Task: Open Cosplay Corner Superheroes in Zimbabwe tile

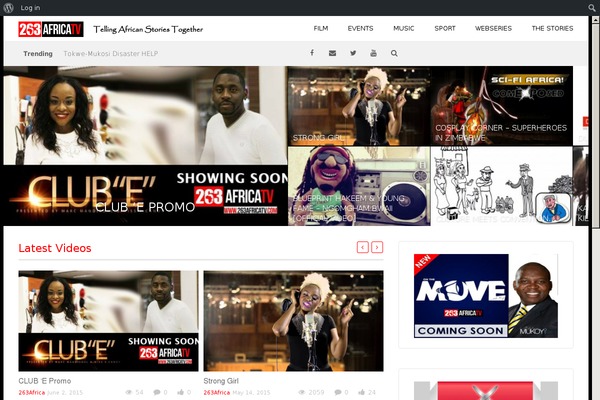Action: [x=502, y=106]
